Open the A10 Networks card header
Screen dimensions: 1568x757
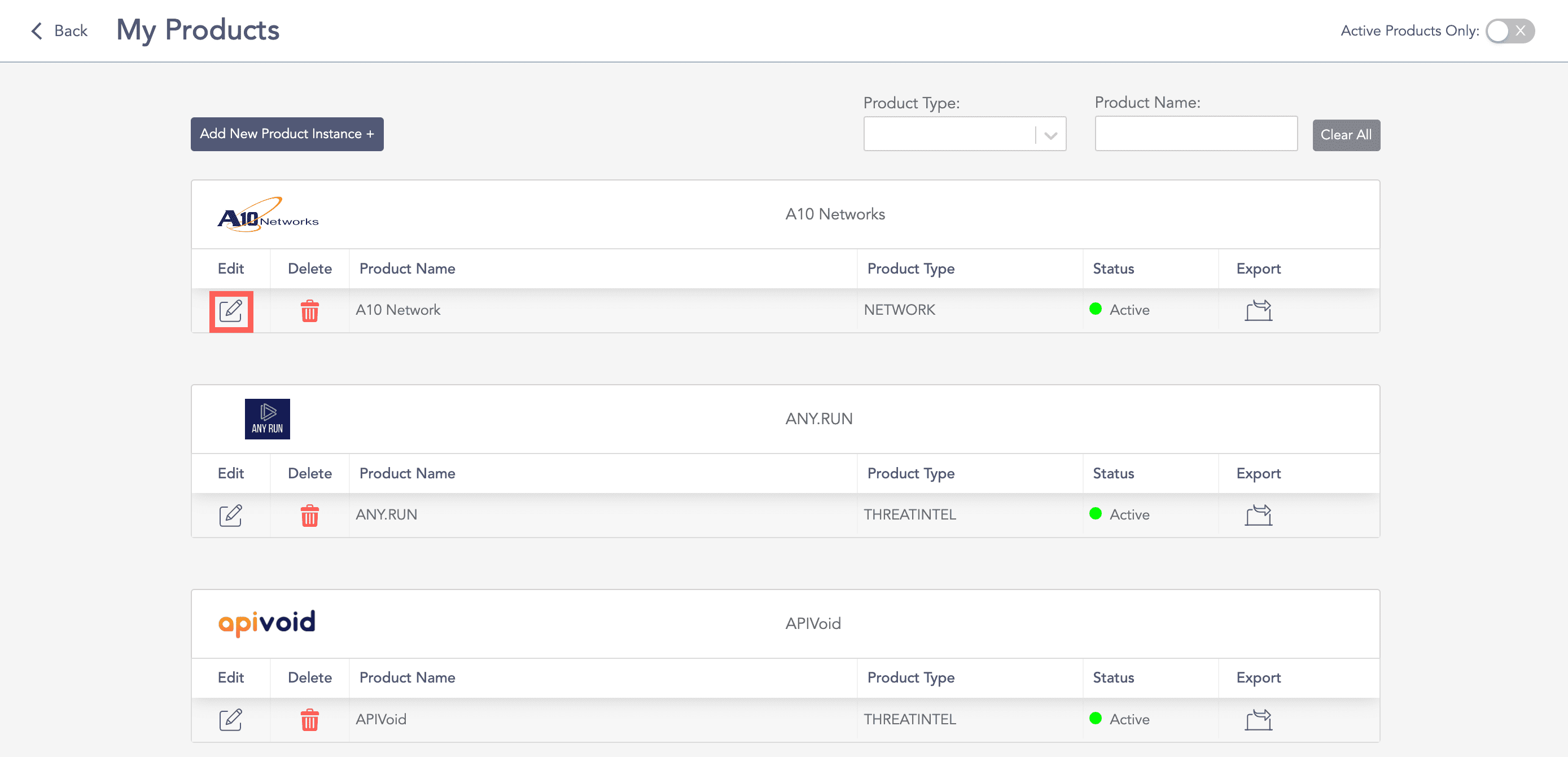835,214
